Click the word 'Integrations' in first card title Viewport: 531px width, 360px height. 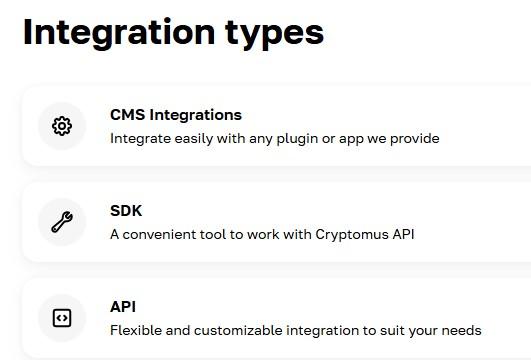pos(196,115)
